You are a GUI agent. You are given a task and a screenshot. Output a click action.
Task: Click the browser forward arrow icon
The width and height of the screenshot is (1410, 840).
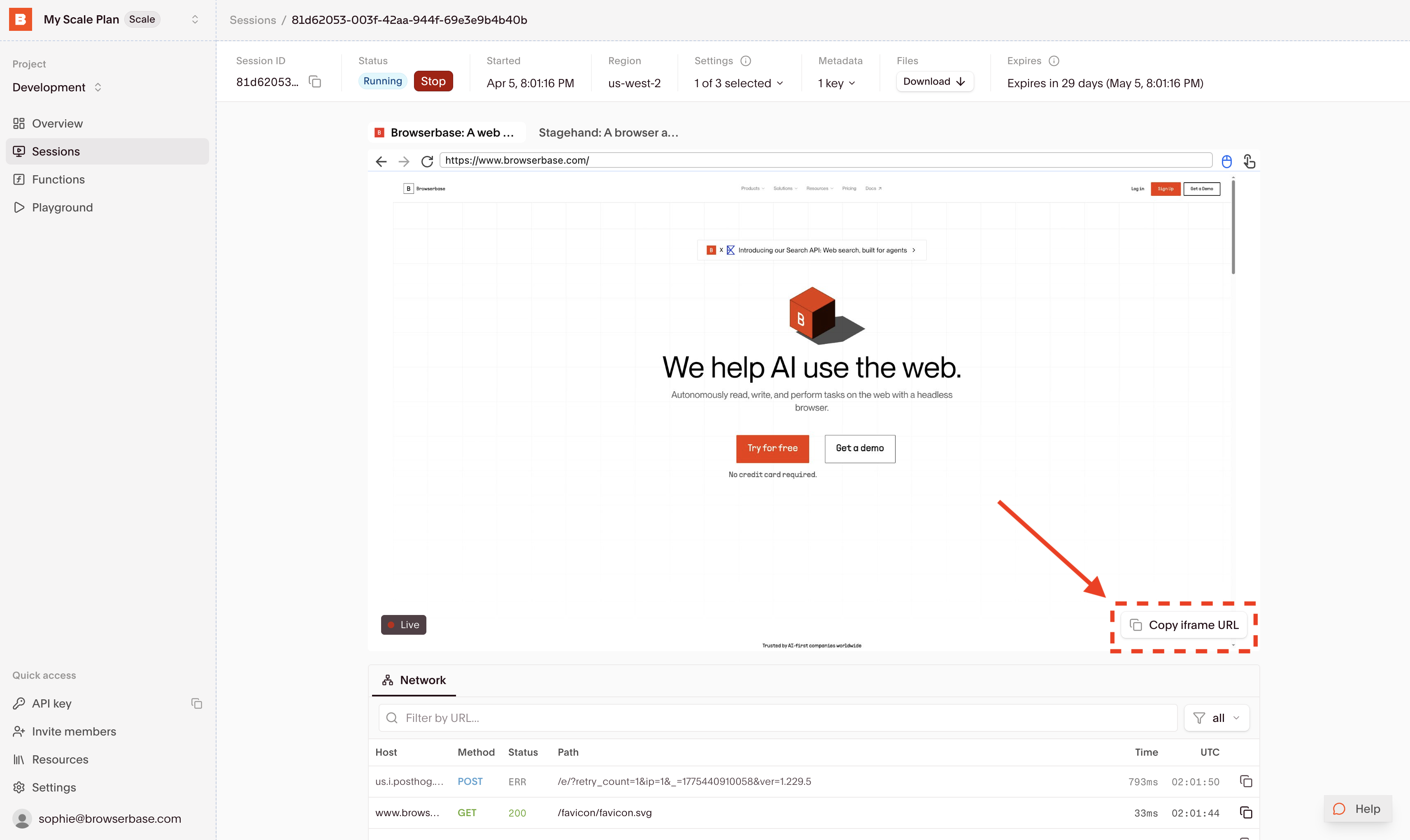click(x=404, y=162)
